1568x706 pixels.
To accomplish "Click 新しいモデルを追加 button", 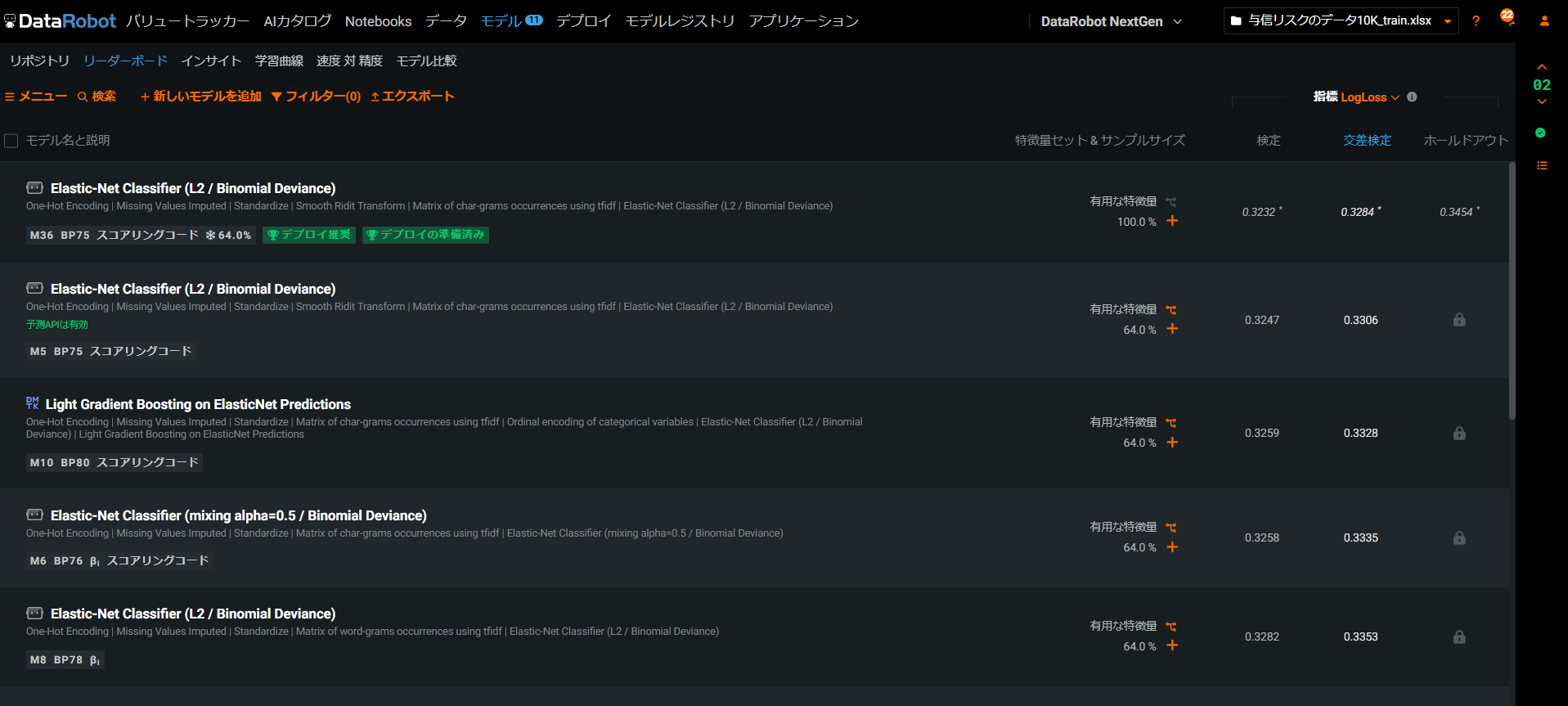I will pyautogui.click(x=200, y=97).
